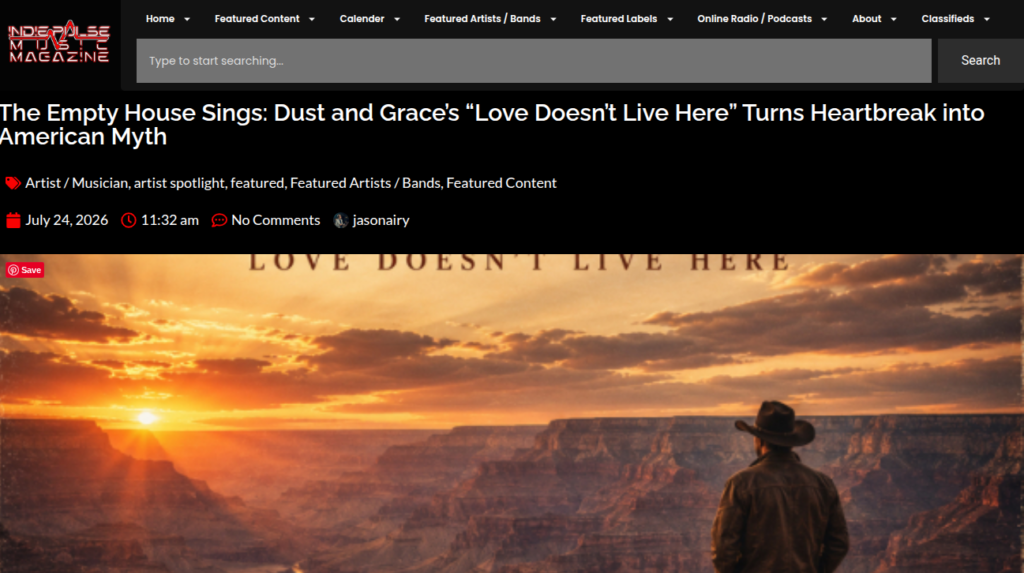Expand the arrow next to Featured Artists / Bands
The height and width of the screenshot is (573, 1024).
[553, 20]
